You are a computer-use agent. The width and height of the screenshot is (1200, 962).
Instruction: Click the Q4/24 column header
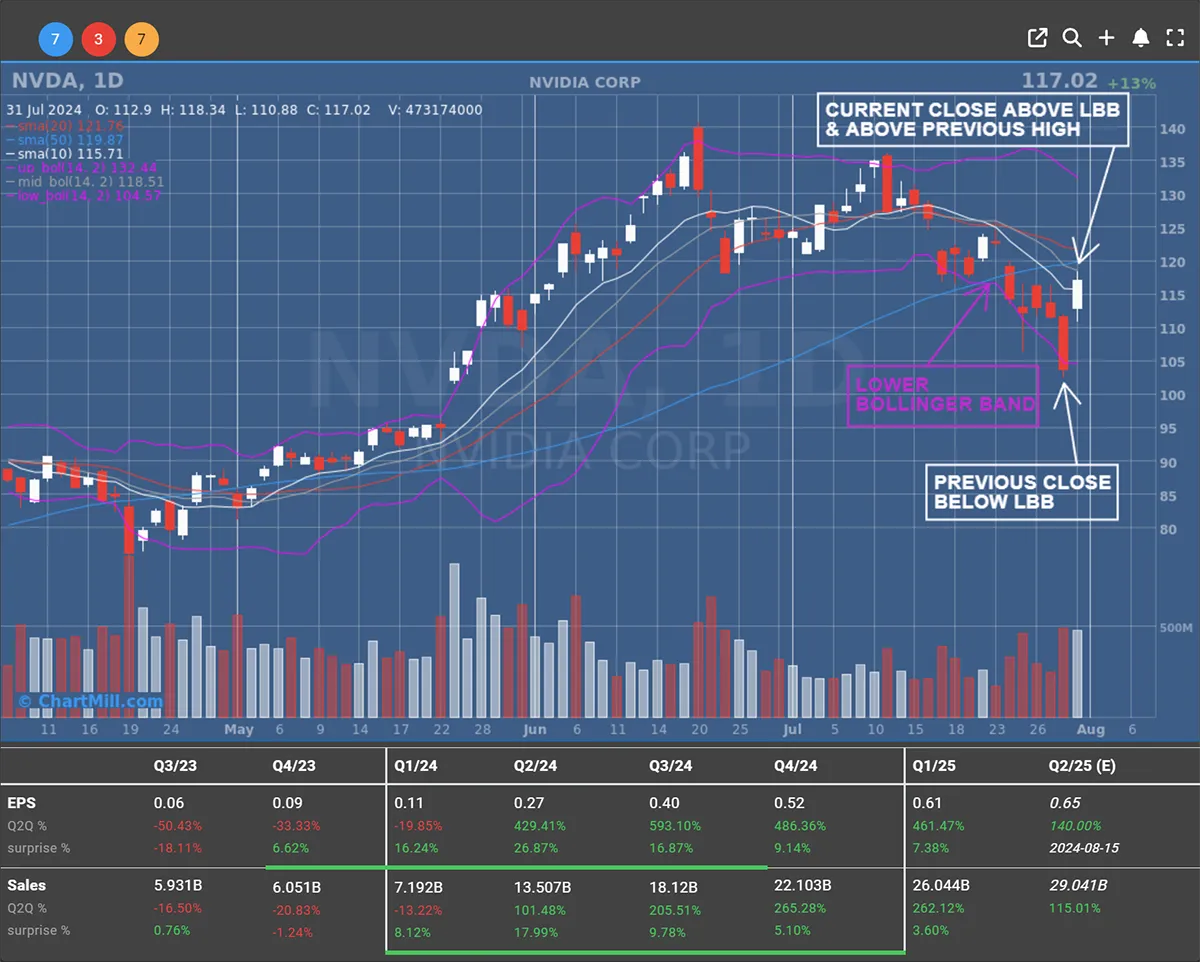pyautogui.click(x=796, y=766)
